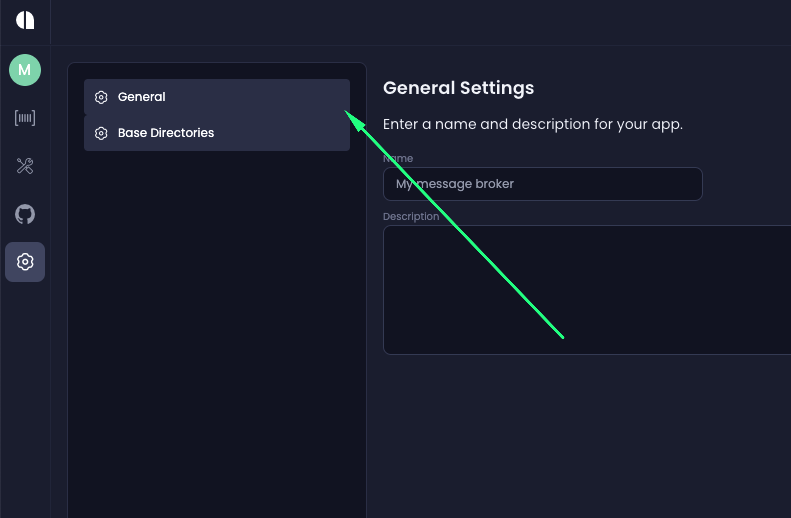Screen dimensions: 791x518
Task: Click gear icon beside General
Action: click(x=101, y=97)
